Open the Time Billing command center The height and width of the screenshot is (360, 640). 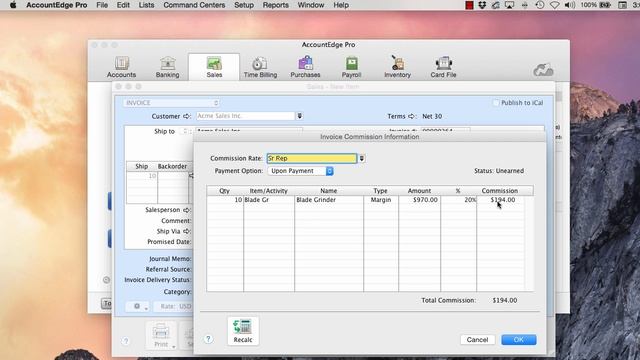pos(260,67)
